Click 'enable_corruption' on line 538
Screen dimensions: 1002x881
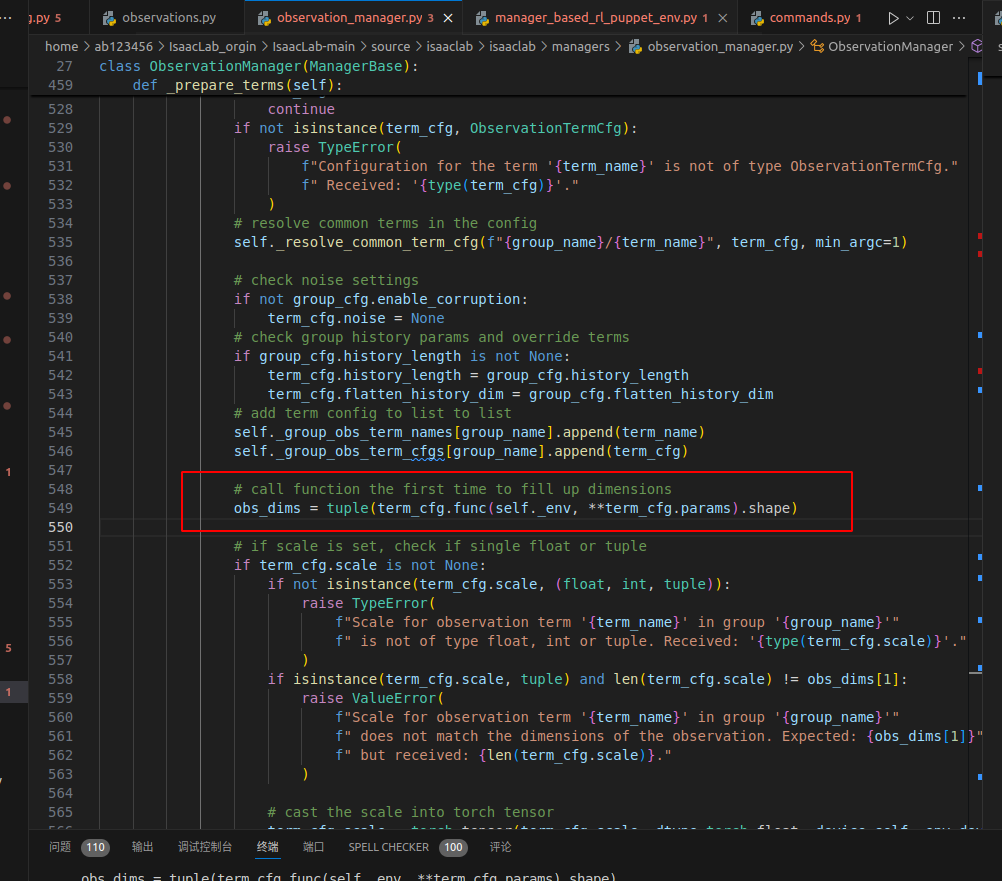(x=449, y=300)
